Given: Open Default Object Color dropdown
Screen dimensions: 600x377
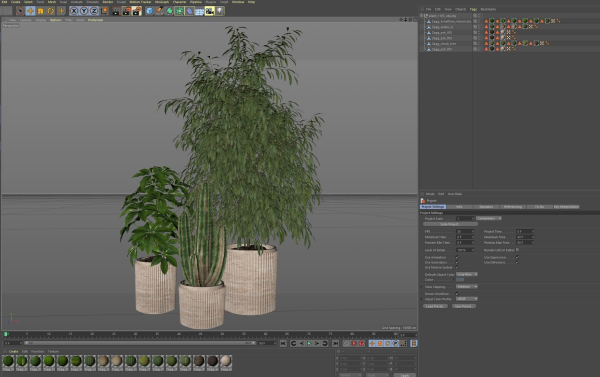Looking at the screenshot, I should click(x=466, y=274).
